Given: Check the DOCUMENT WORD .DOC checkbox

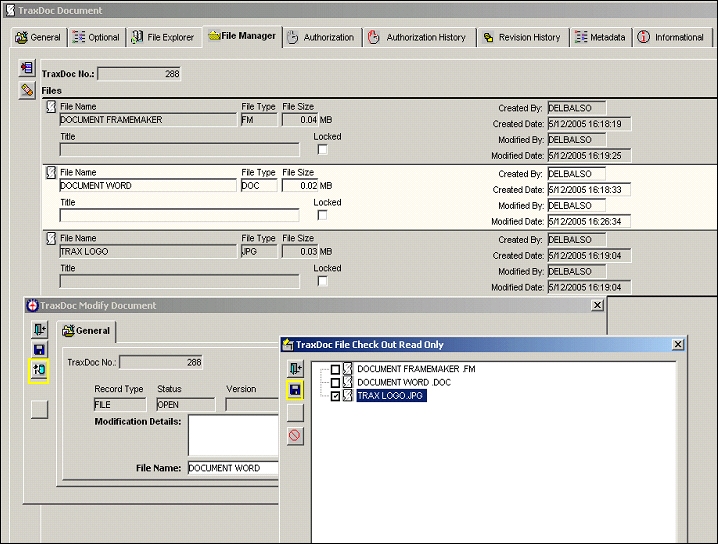Looking at the screenshot, I should (335, 382).
